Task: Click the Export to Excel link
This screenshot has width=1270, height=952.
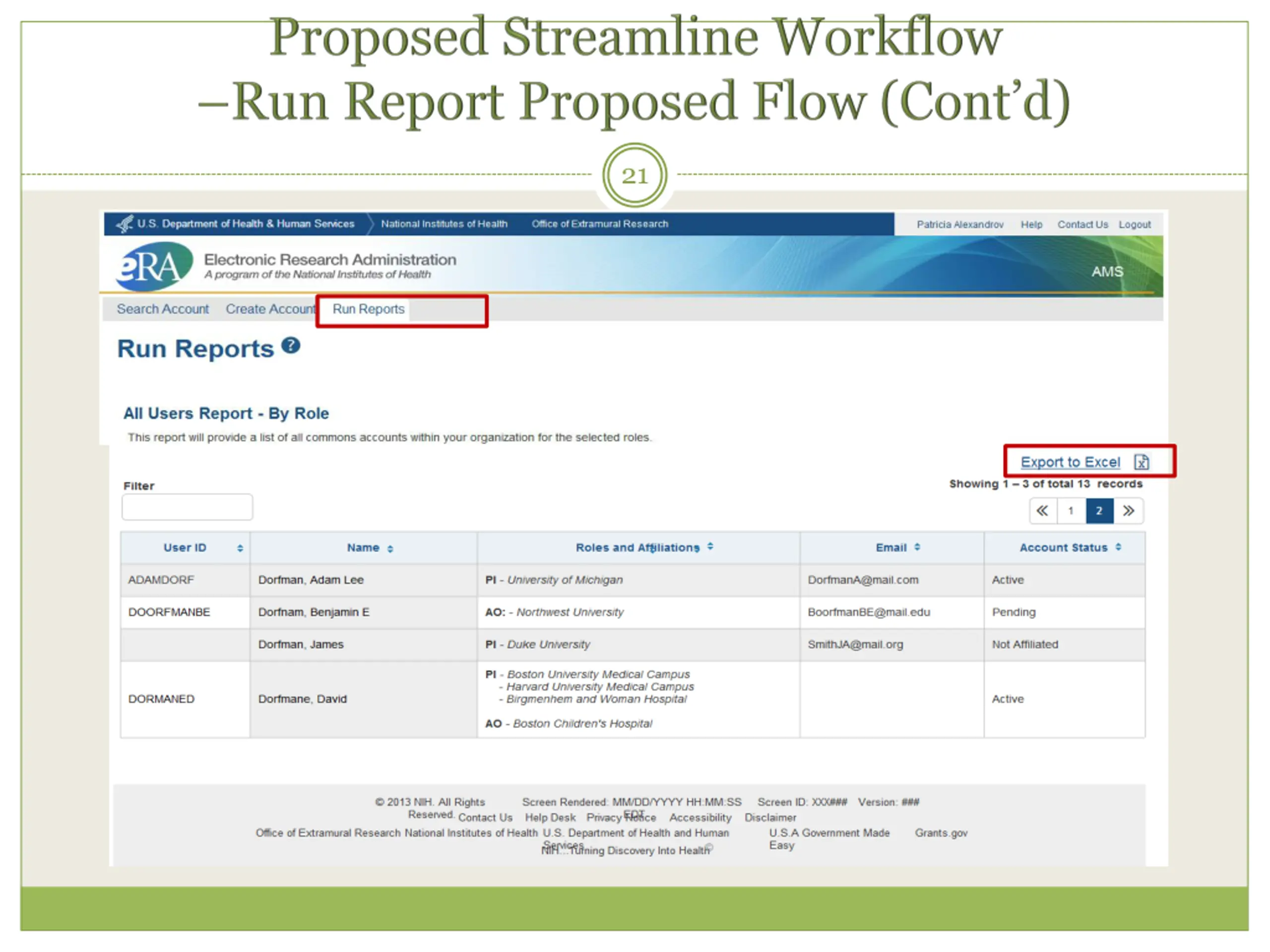Action: click(1070, 462)
